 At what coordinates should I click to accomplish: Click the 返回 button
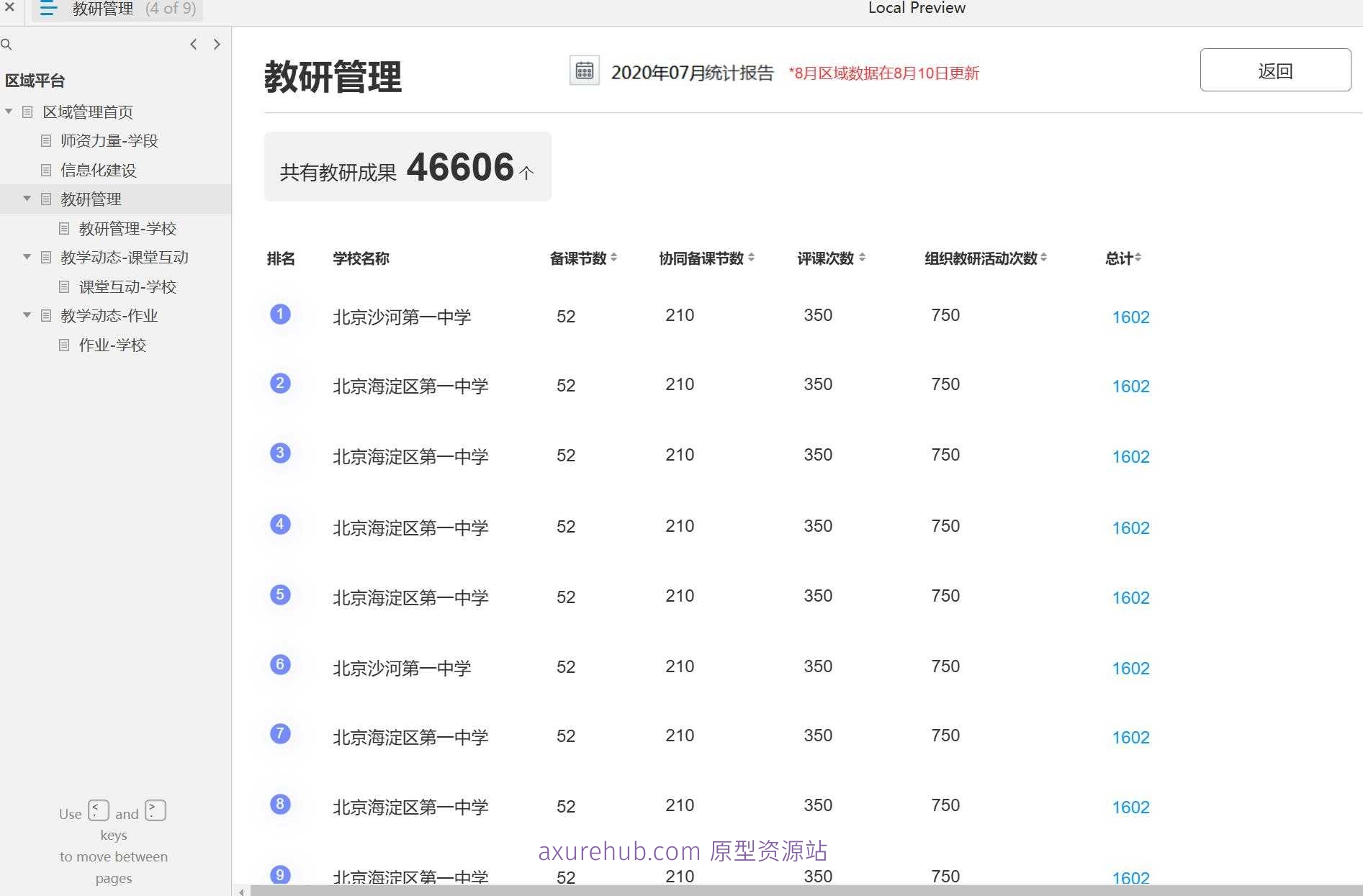pyautogui.click(x=1275, y=70)
